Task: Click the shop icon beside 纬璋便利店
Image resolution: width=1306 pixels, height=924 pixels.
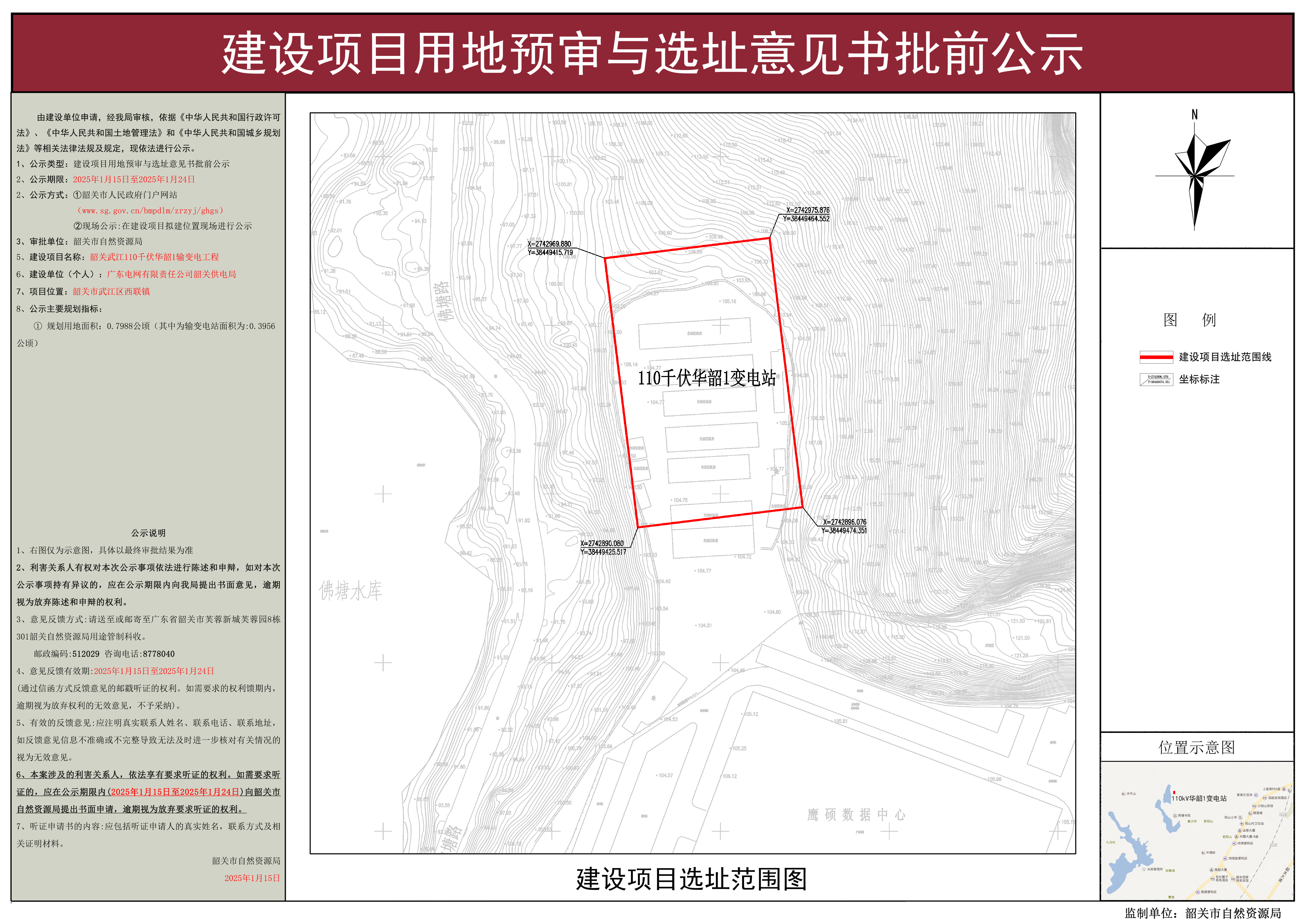Action: (x=1234, y=843)
